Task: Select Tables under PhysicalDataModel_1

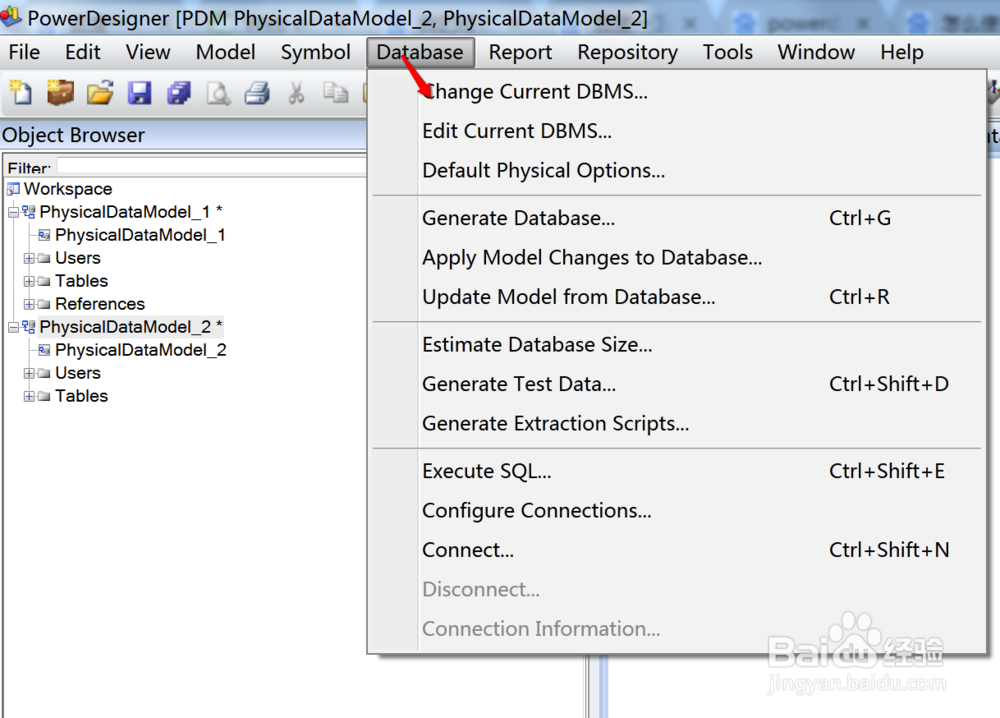Action: point(82,281)
